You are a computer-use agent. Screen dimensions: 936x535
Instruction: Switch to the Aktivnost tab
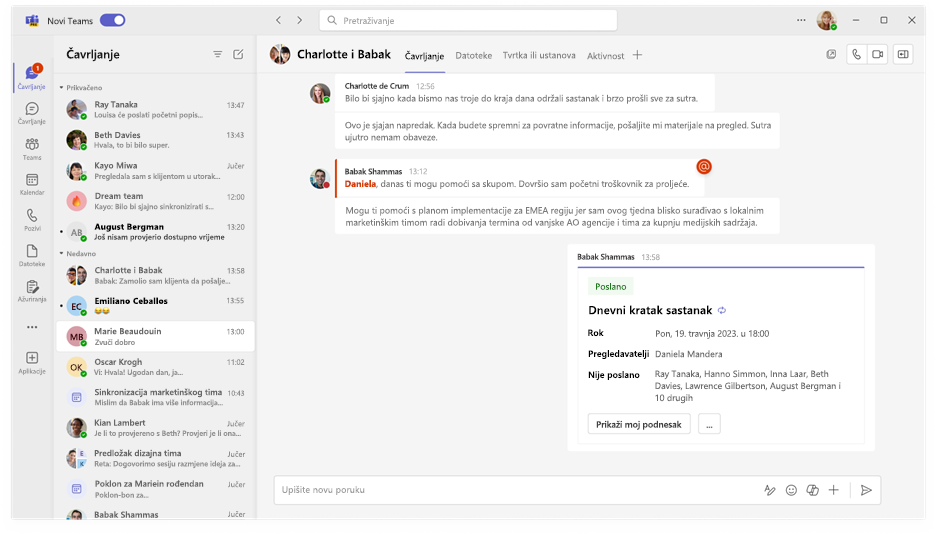[x=605, y=56]
